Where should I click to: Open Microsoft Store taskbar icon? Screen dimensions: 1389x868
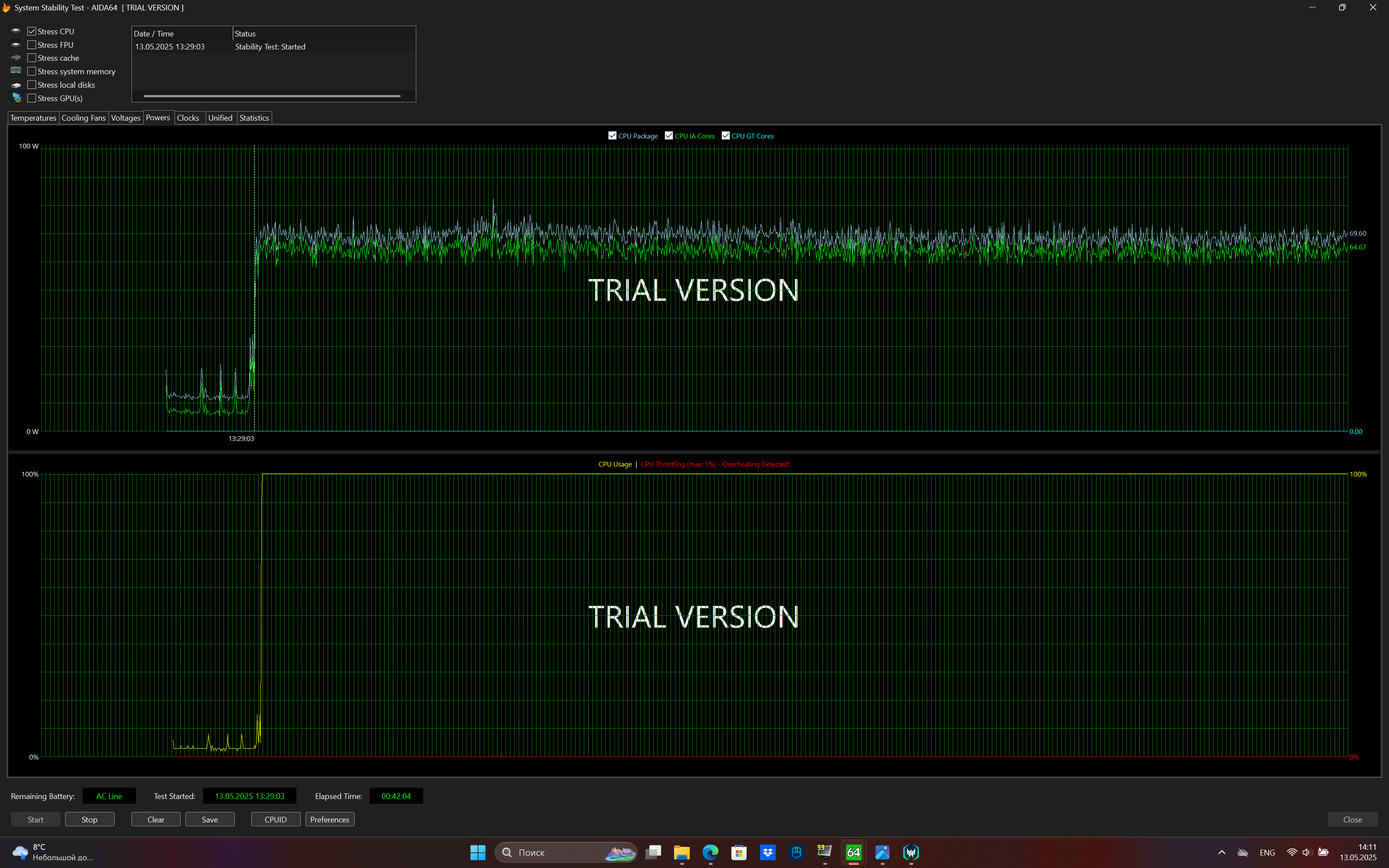(739, 852)
